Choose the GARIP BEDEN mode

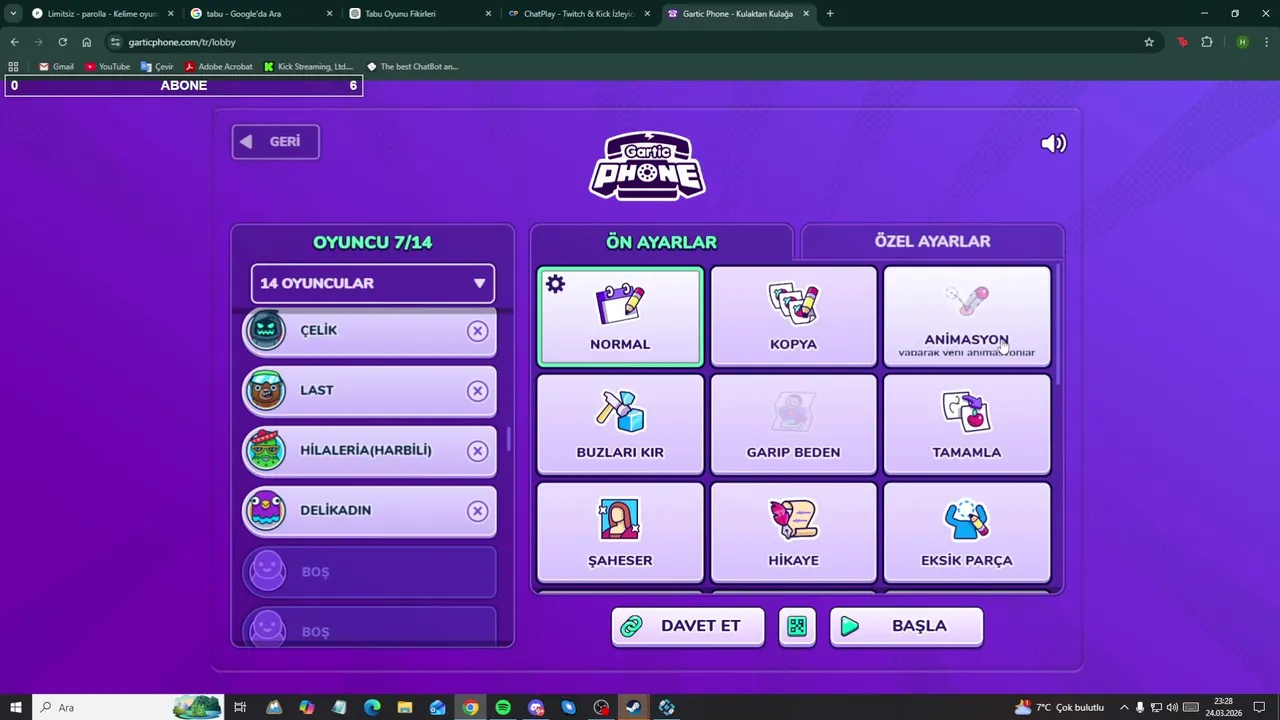tap(793, 424)
